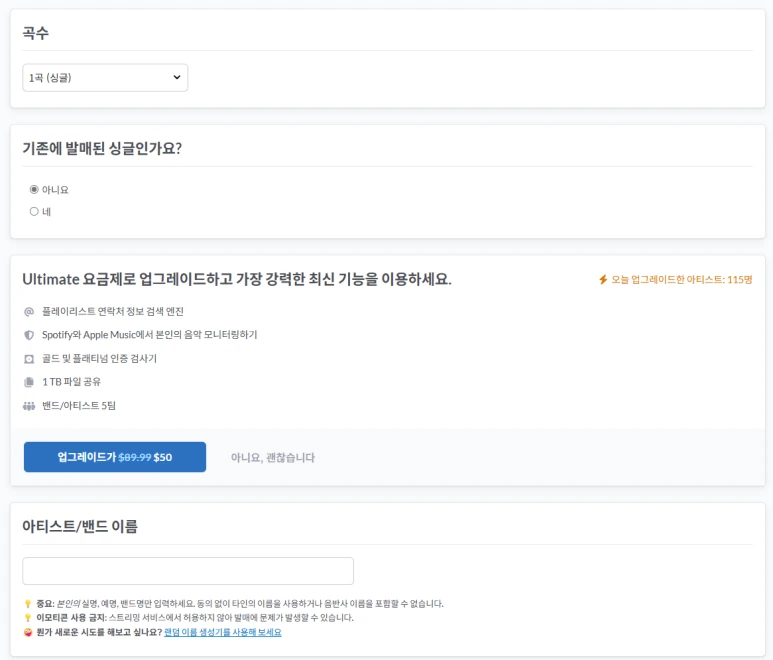
Task: Decline upgrade via 아니요, 괜찮습니다
Action: [x=273, y=457]
